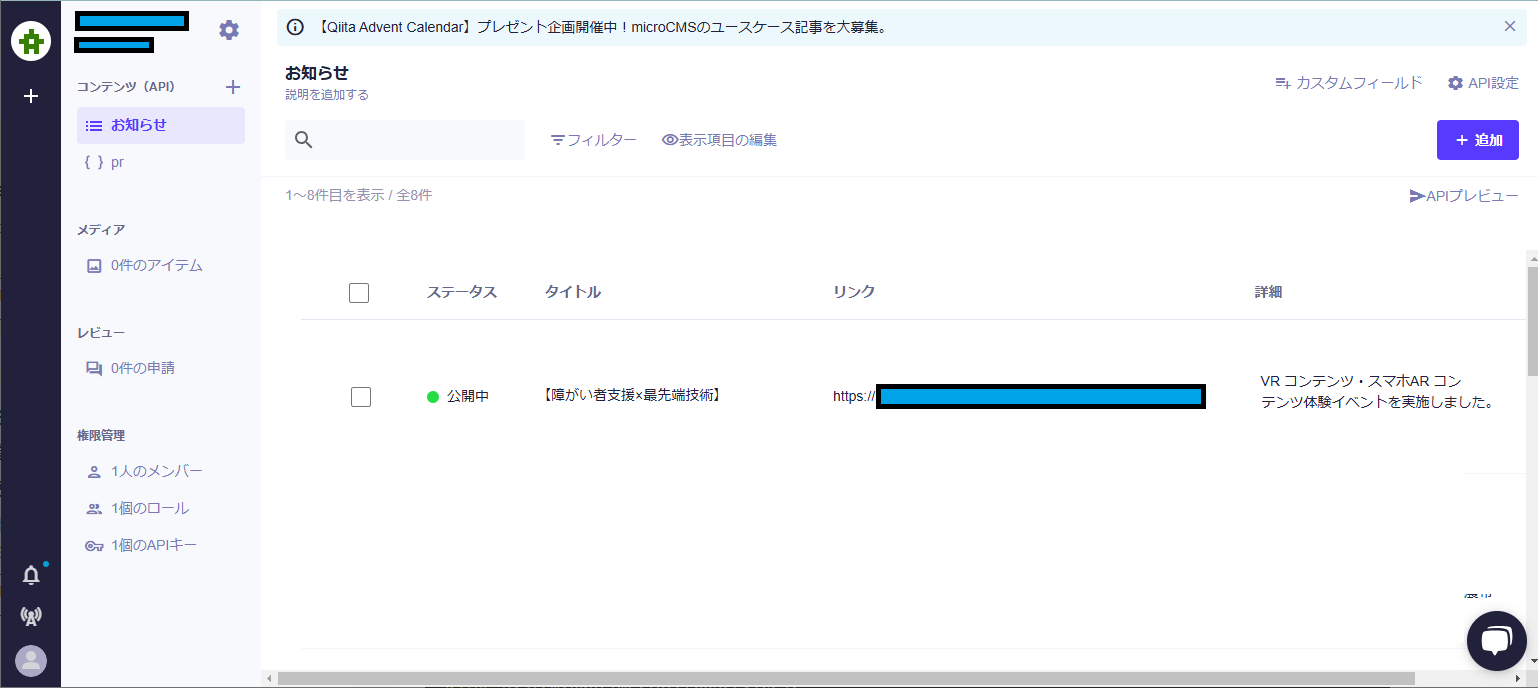Toggle the select-all header checkbox
Screen dimensions: 1538x692
click(x=359, y=293)
